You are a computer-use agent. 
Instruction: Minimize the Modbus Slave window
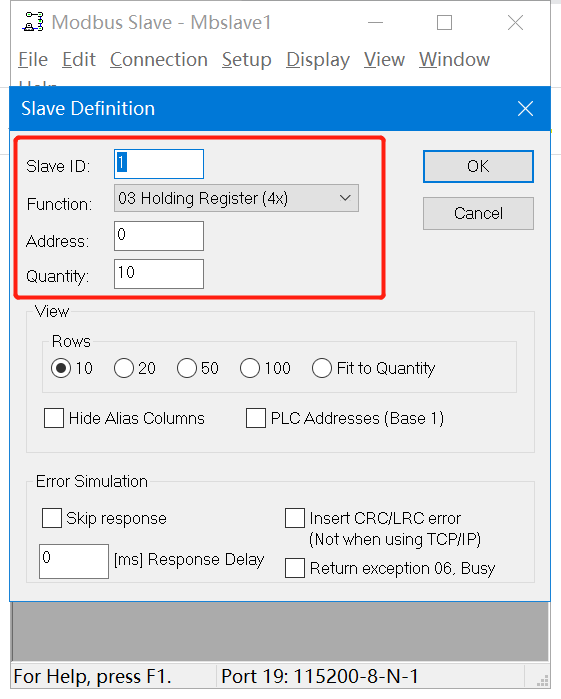pos(375,22)
